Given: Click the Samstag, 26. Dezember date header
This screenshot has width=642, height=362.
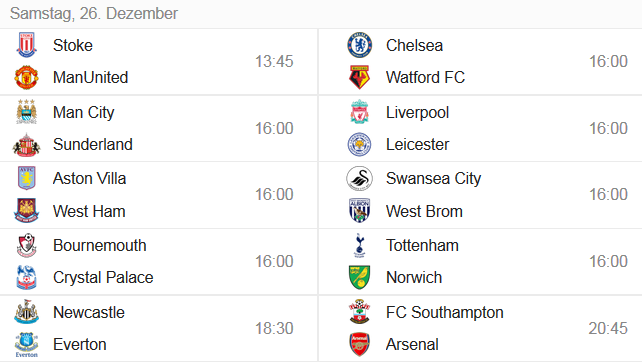Looking at the screenshot, I should (x=94, y=14).
